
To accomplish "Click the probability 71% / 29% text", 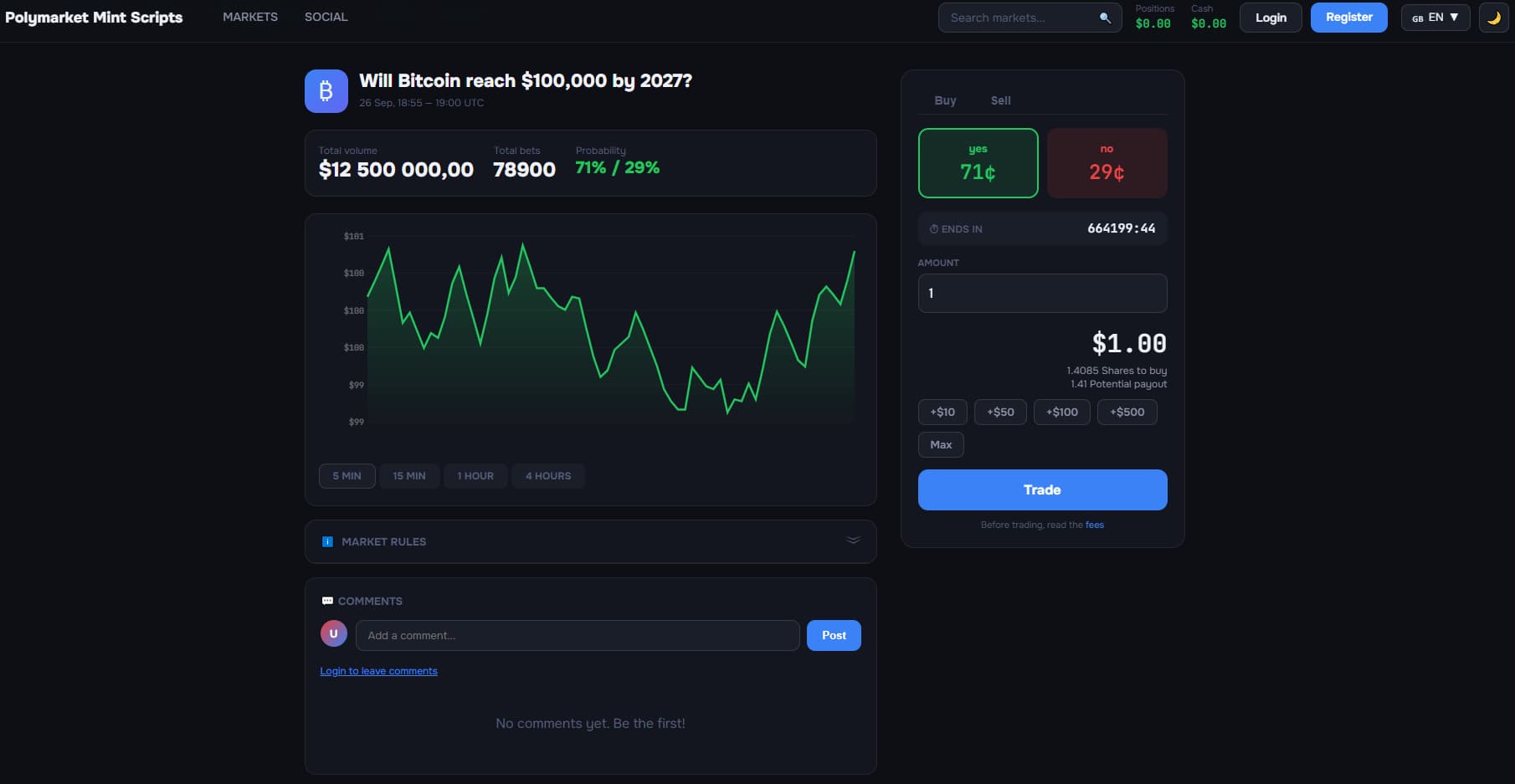I will [617, 167].
